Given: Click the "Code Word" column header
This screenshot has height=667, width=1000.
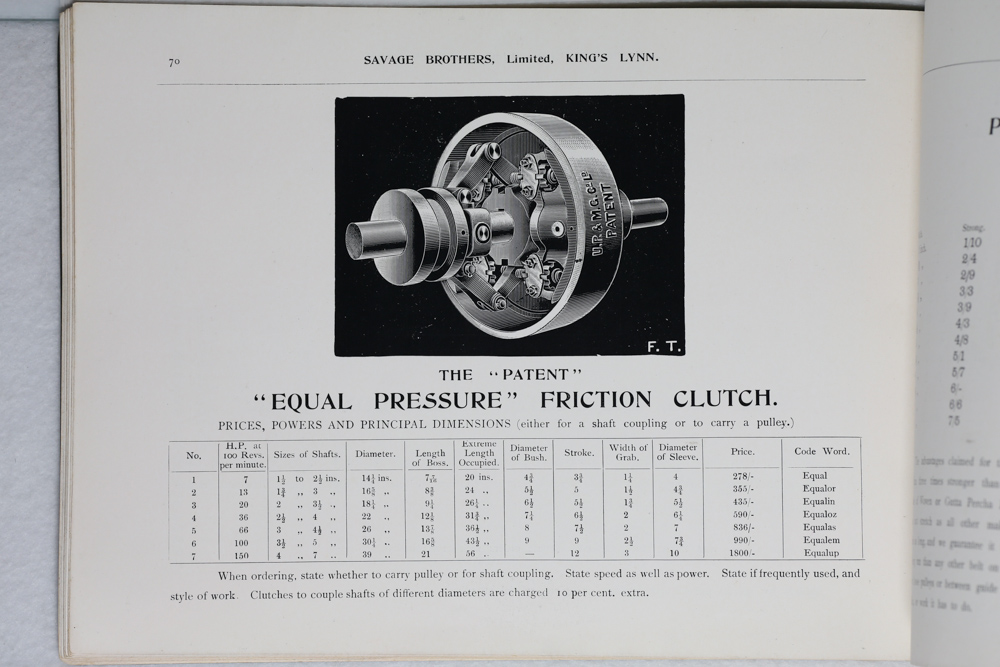Looking at the screenshot, I should click(x=821, y=452).
